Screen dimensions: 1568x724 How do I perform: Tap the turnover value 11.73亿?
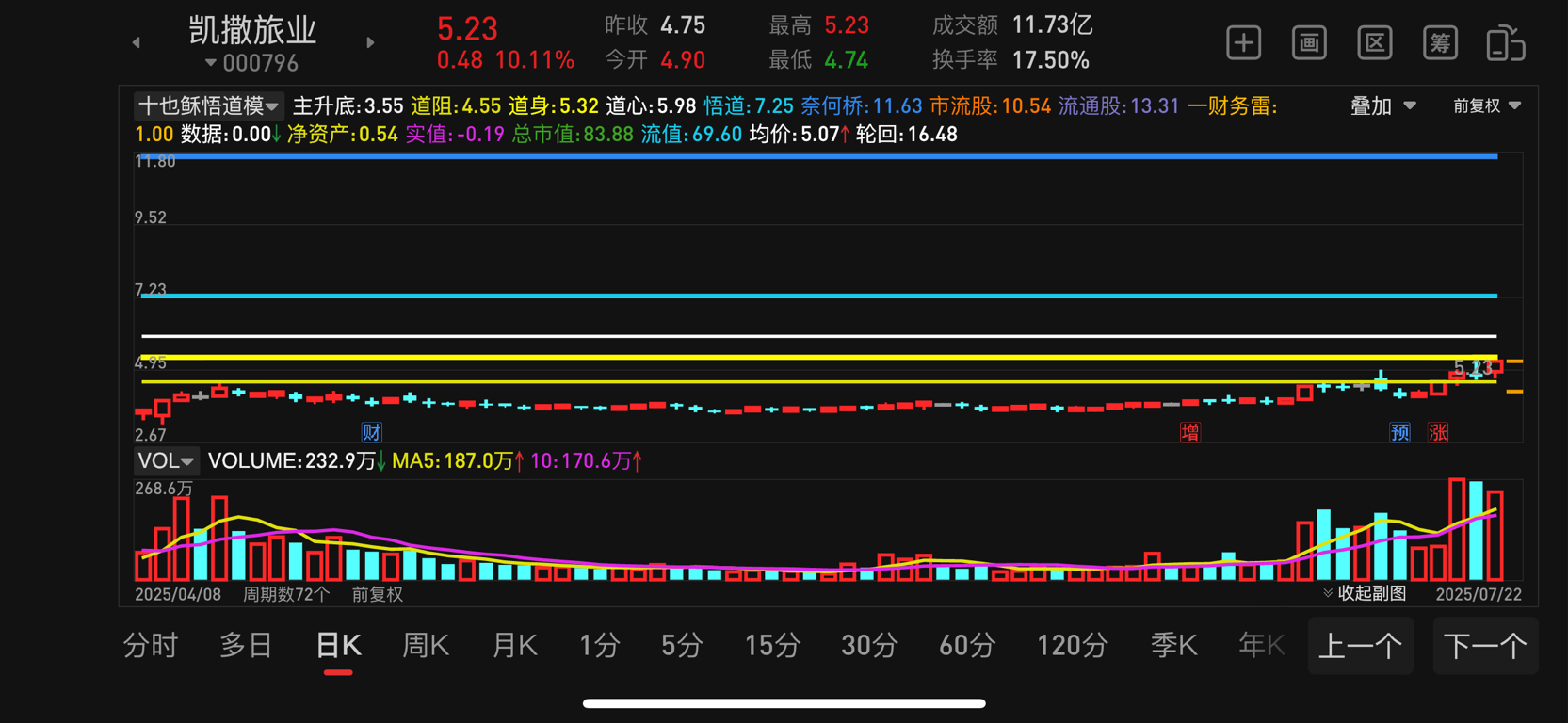[x=1052, y=25]
